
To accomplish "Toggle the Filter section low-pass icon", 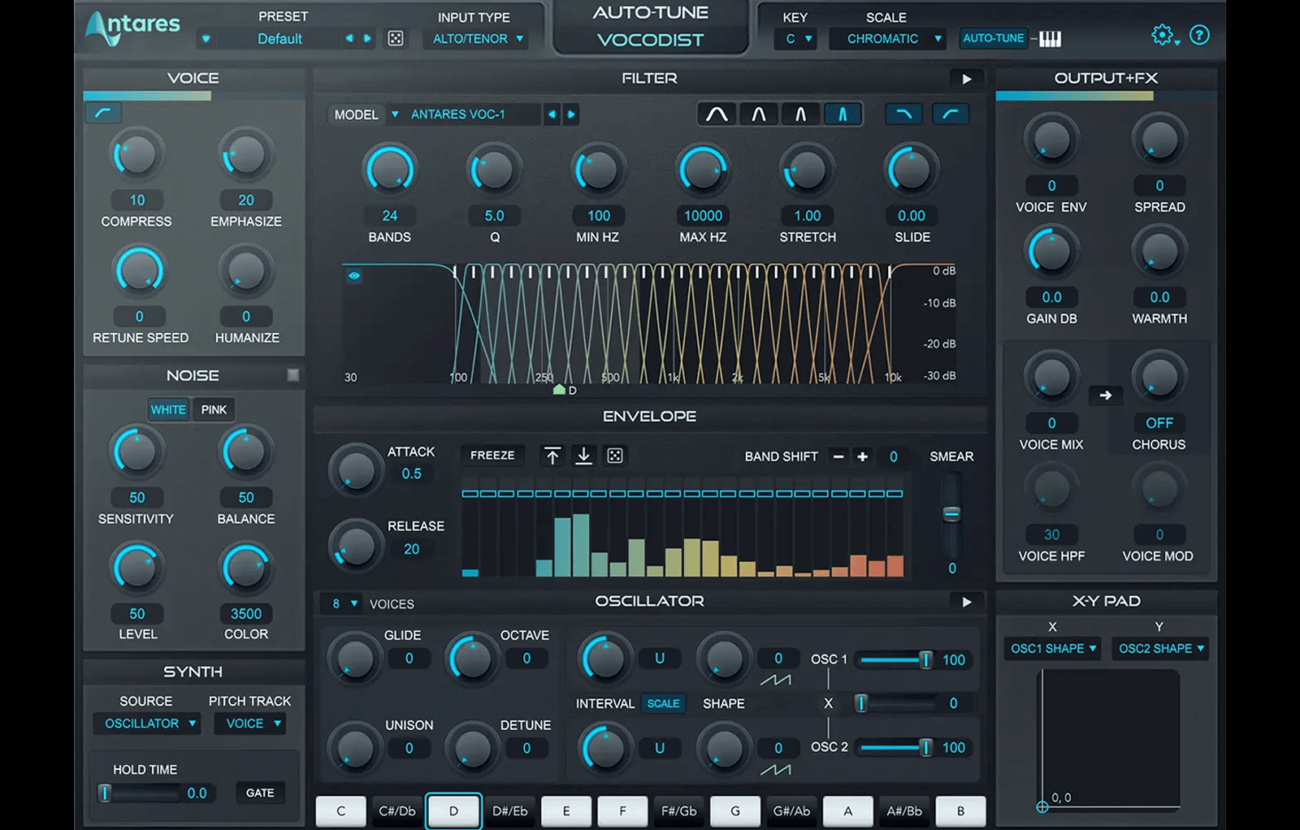I will [x=904, y=115].
